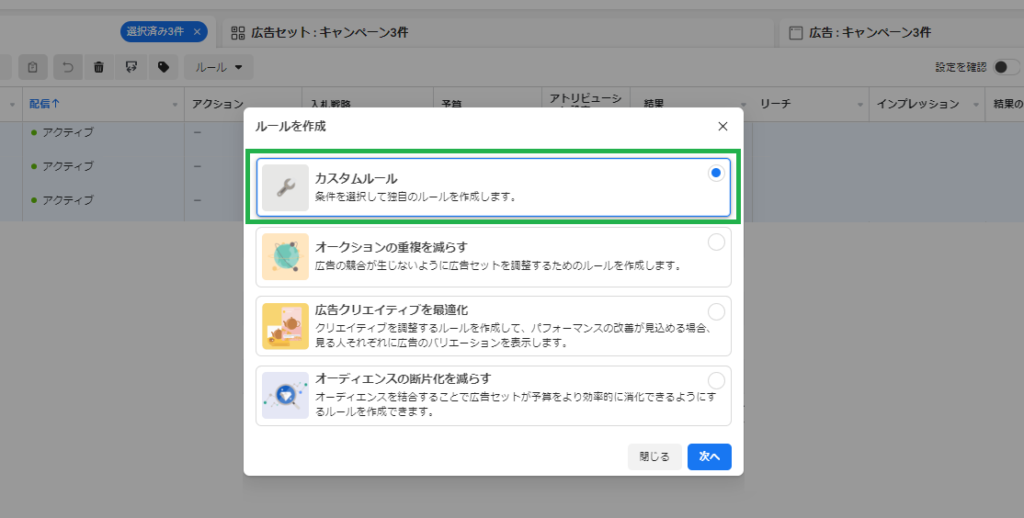Click the trash delete icon
The height and width of the screenshot is (518, 1024).
point(99,67)
